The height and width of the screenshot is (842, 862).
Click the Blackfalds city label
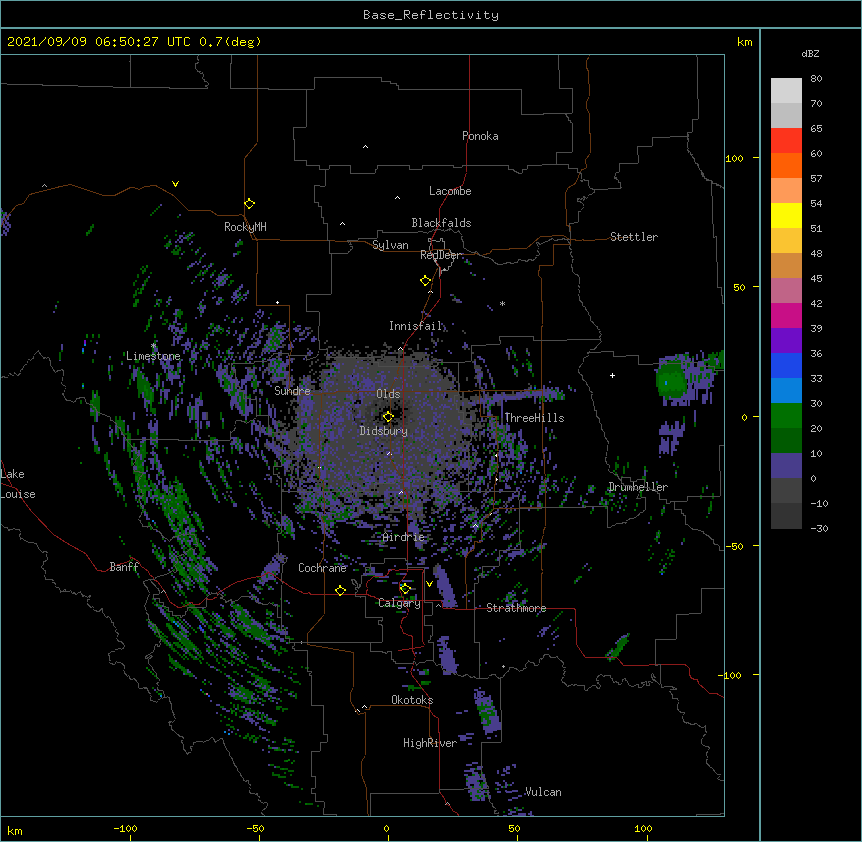click(x=441, y=223)
